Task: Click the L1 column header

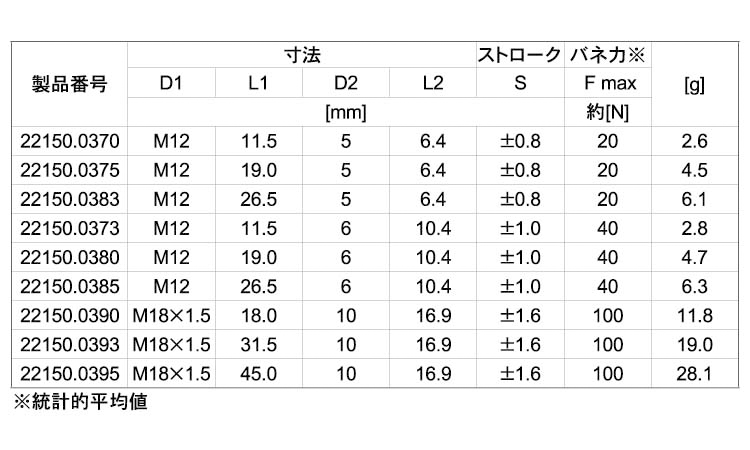Action: (x=258, y=83)
